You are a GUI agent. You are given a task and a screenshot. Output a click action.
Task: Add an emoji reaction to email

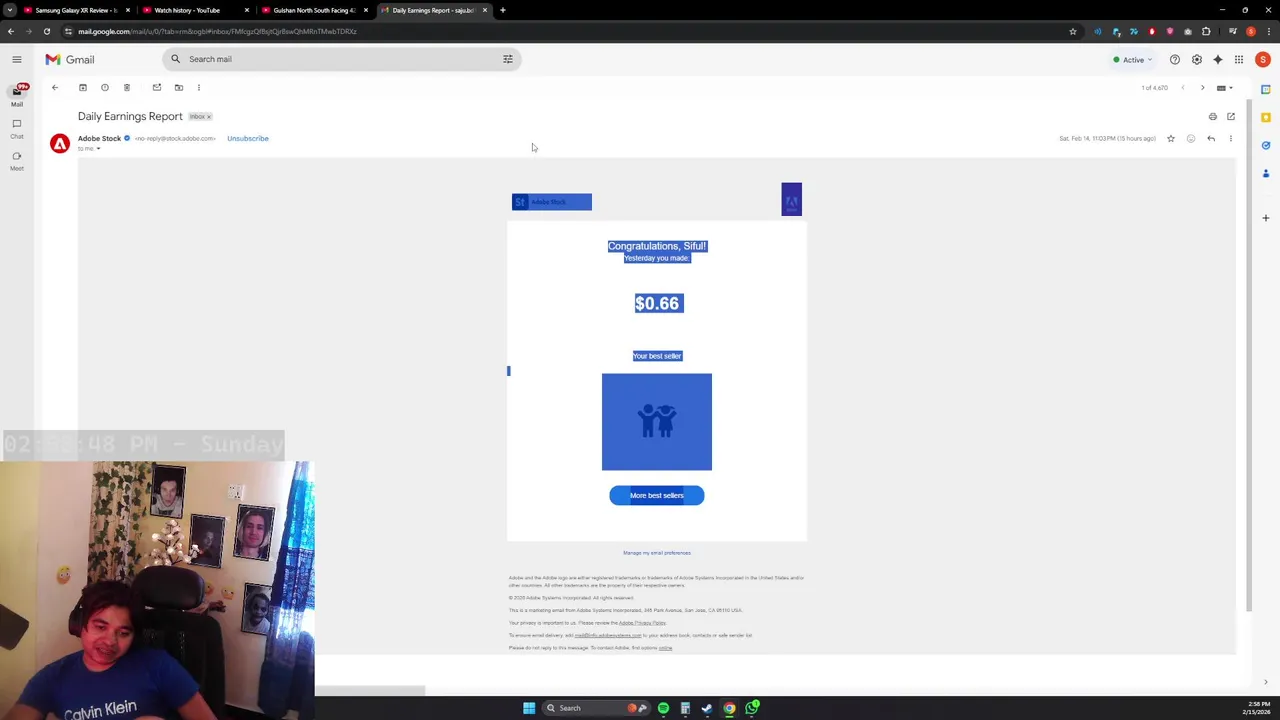[x=1191, y=139]
